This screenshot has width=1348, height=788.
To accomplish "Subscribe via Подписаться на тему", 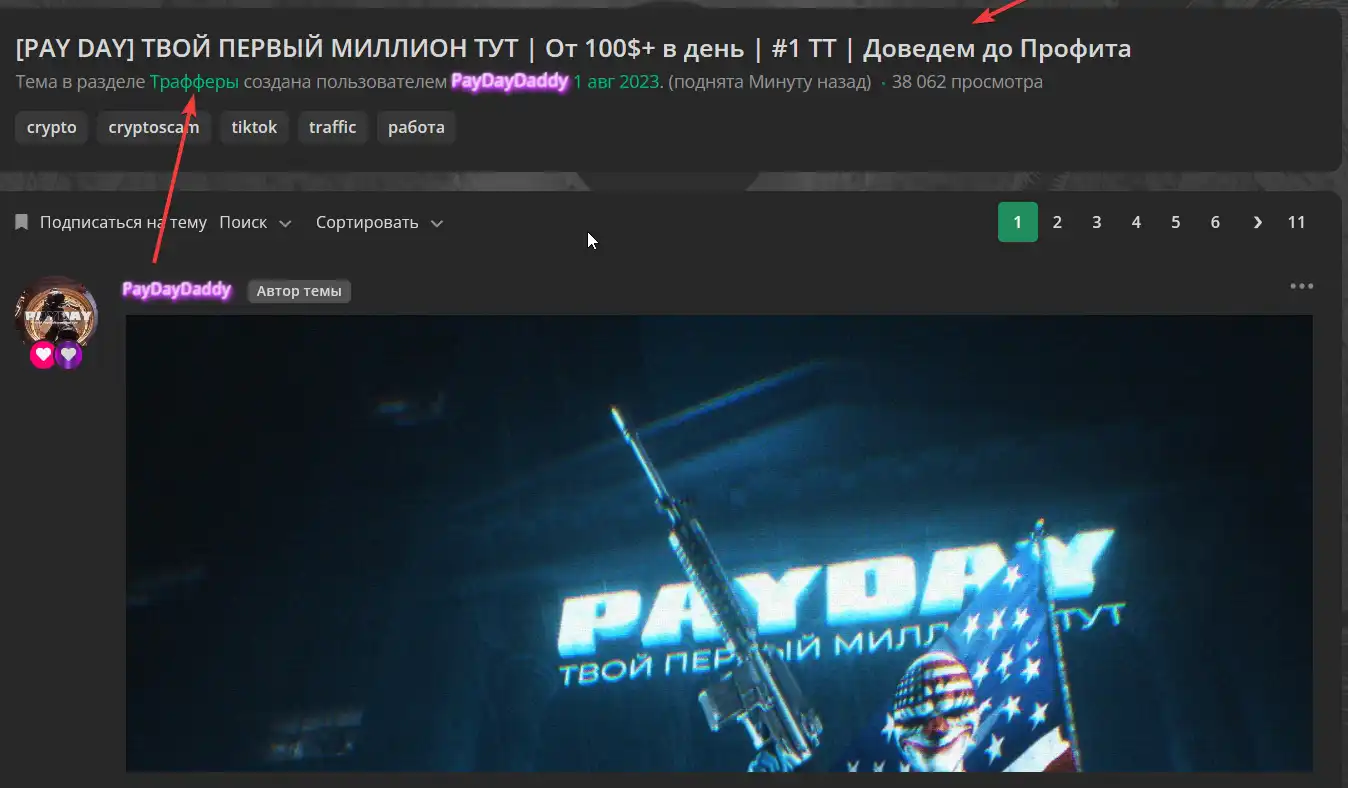I will [123, 222].
